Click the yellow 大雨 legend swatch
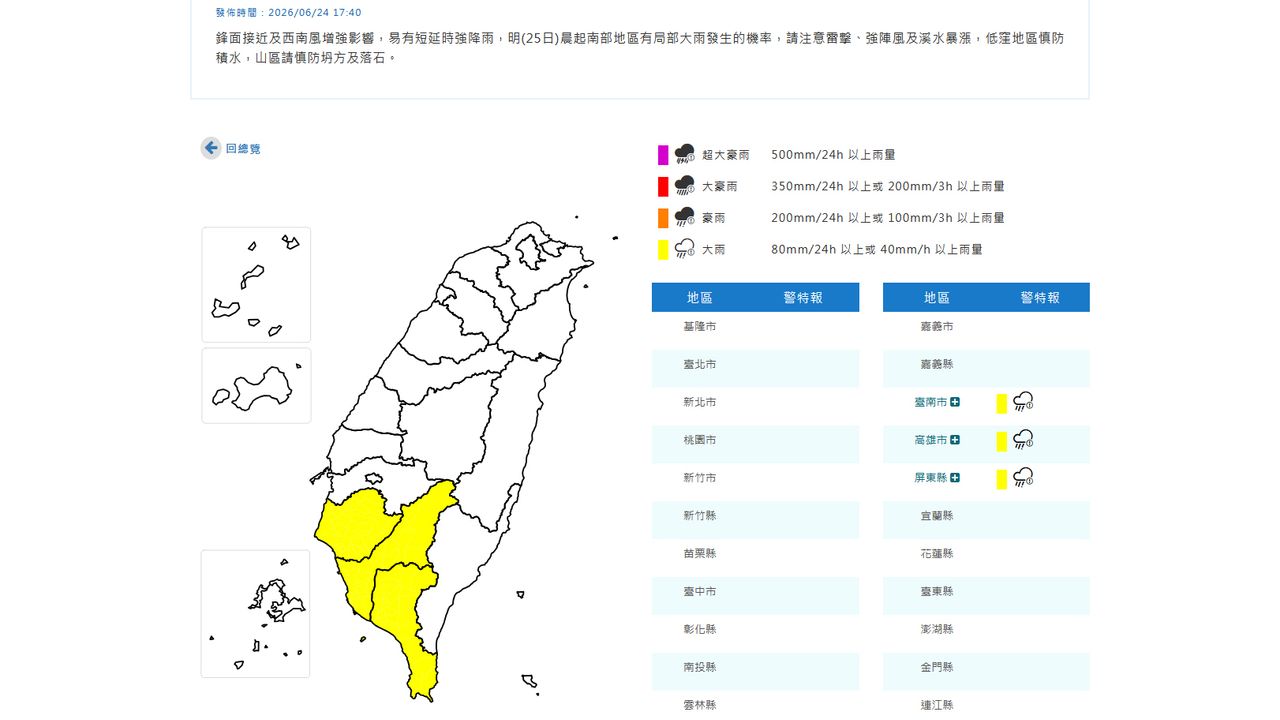Screen dimensions: 1280x720 663,250
